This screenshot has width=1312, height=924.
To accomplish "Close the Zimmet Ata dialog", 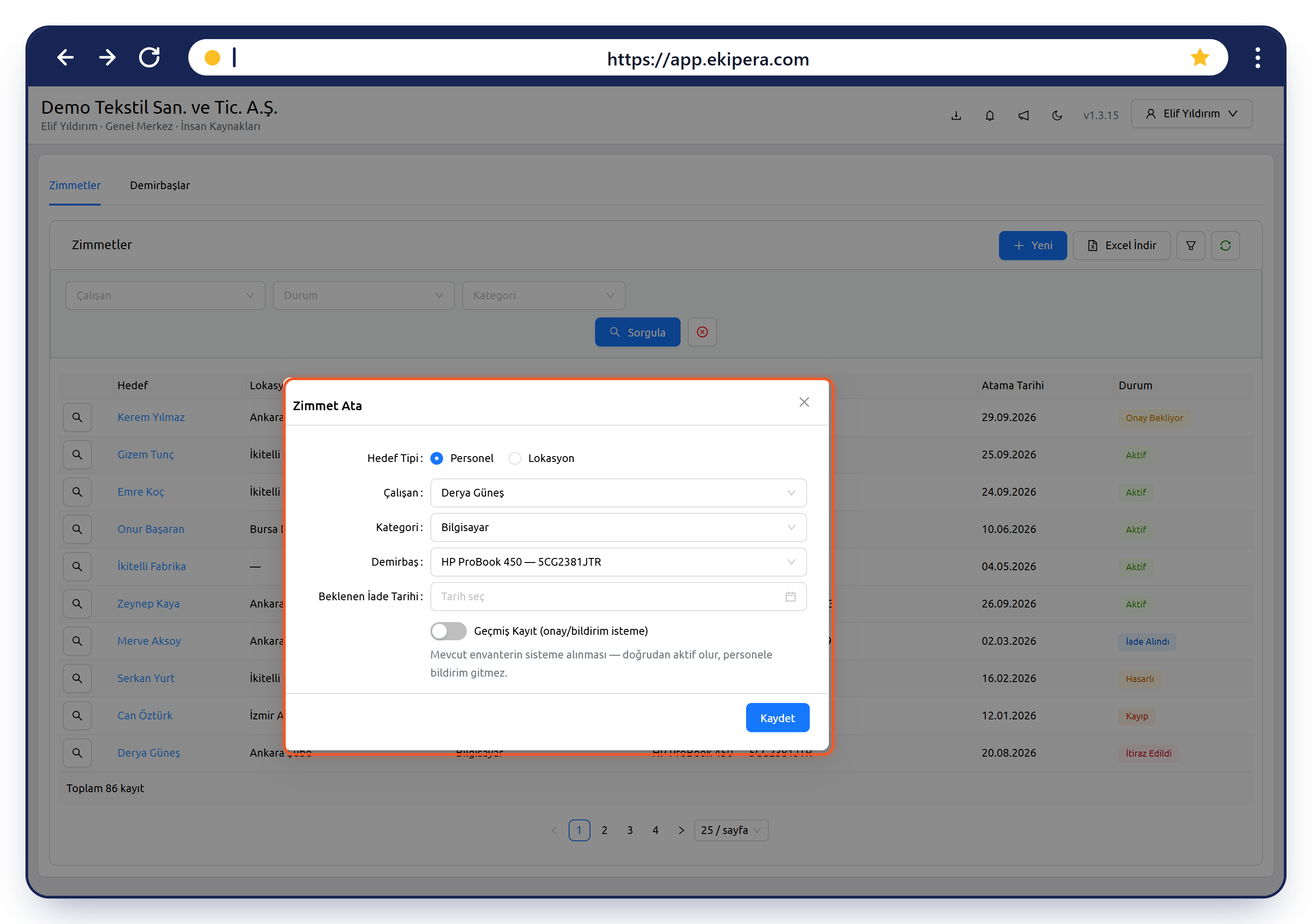I will pos(804,402).
